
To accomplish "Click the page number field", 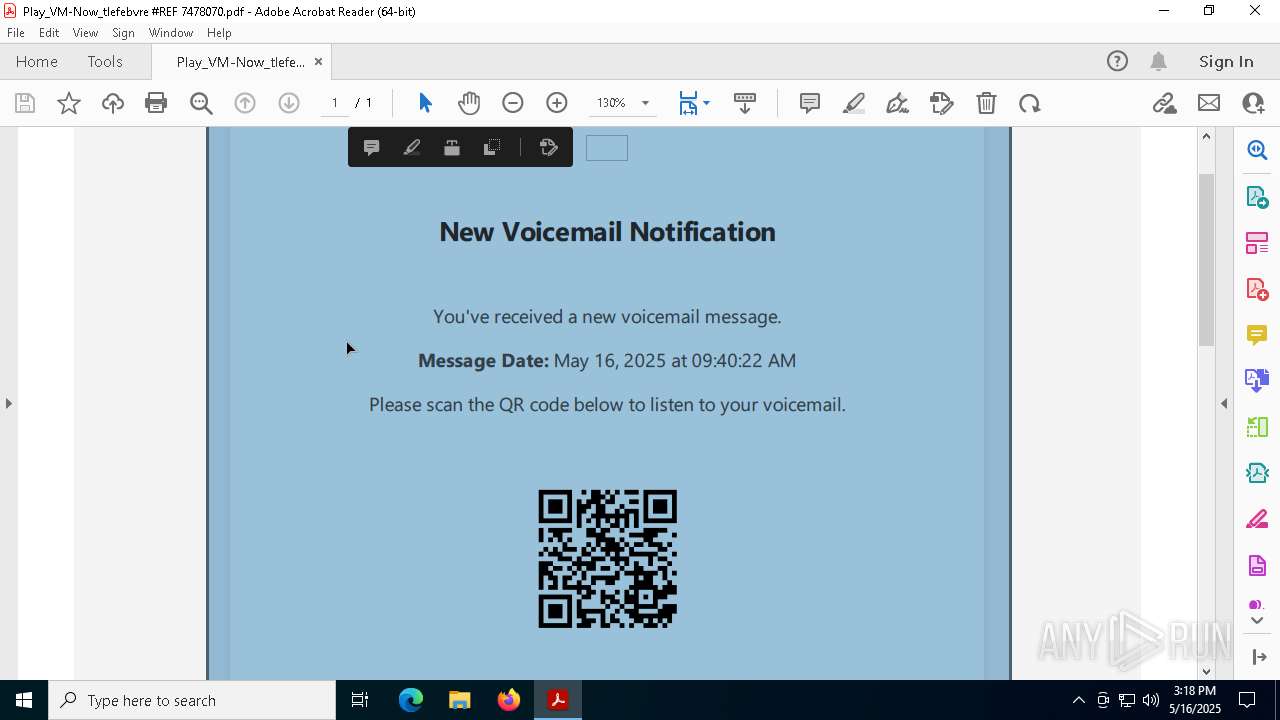I will click(x=334, y=103).
